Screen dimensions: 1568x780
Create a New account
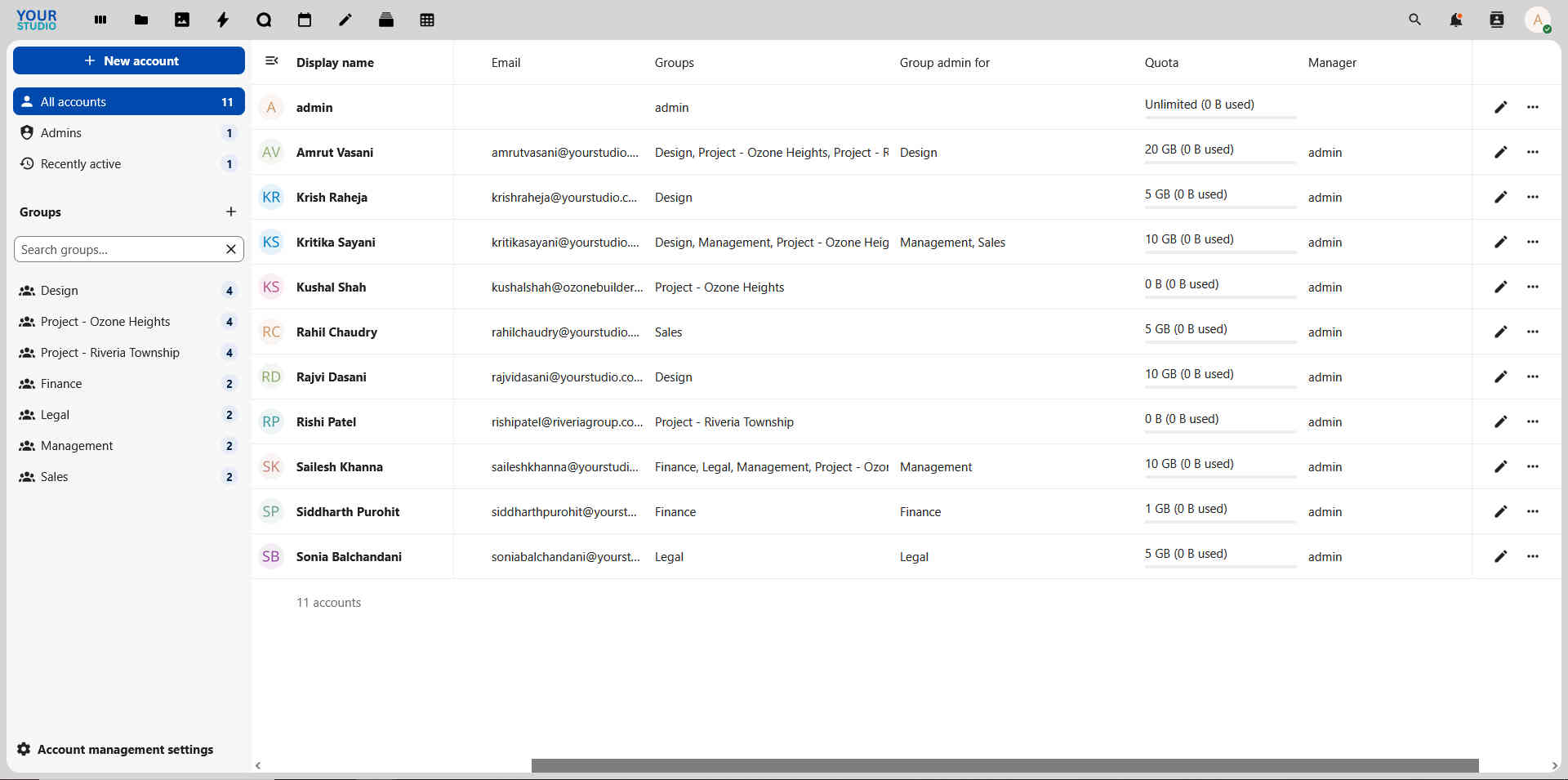click(x=129, y=60)
